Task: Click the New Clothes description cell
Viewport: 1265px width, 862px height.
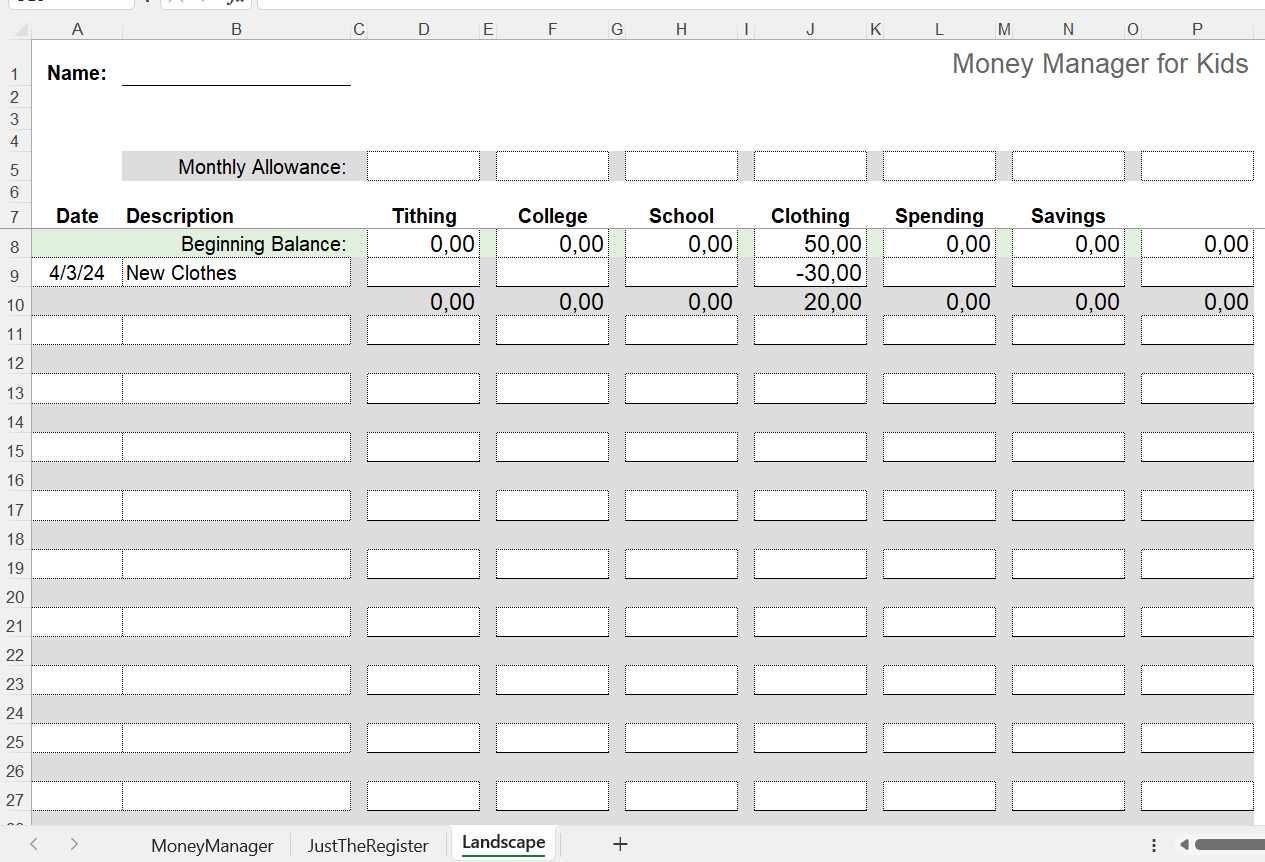Action: tap(236, 273)
